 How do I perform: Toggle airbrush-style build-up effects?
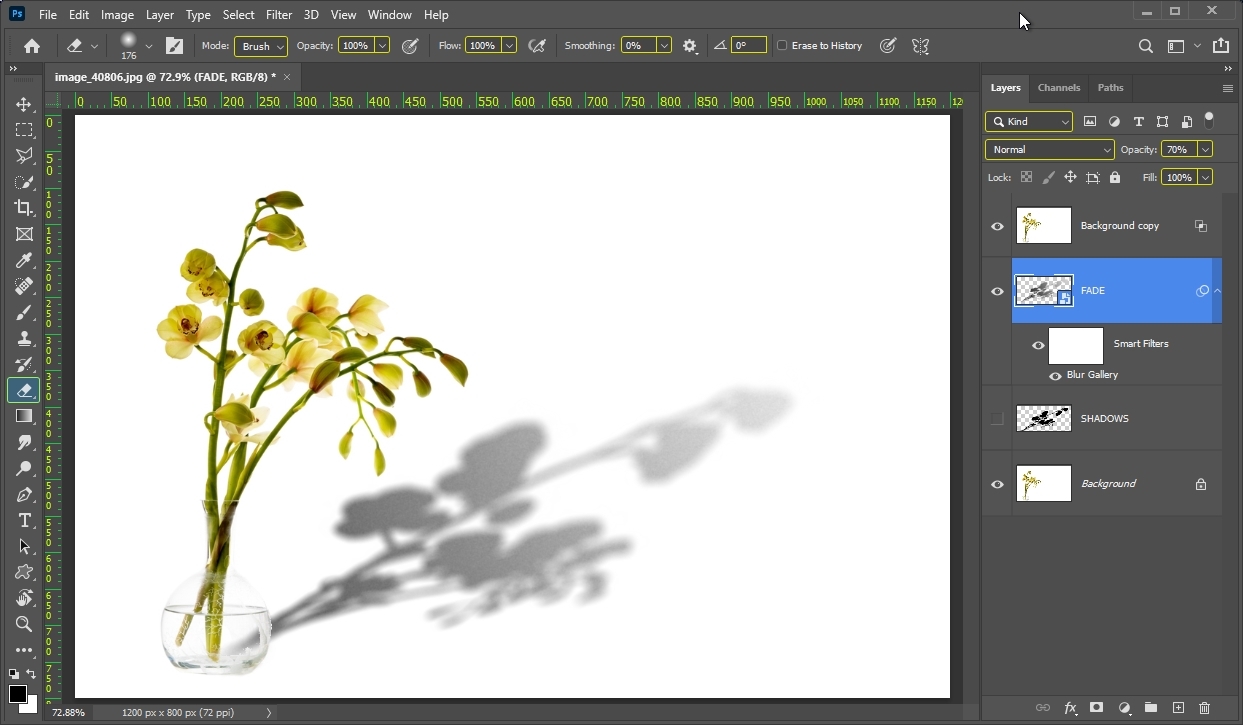tap(537, 45)
